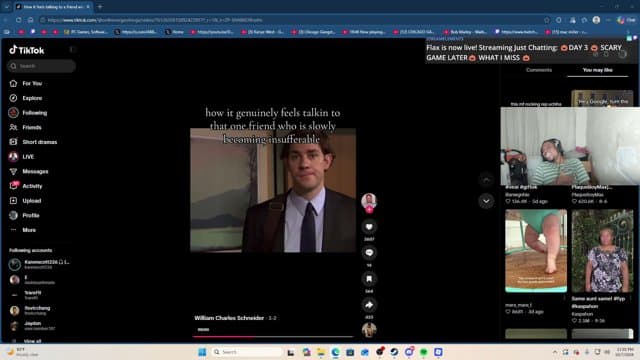
Task: Close the TikTok browser tab
Action: (88, 7)
